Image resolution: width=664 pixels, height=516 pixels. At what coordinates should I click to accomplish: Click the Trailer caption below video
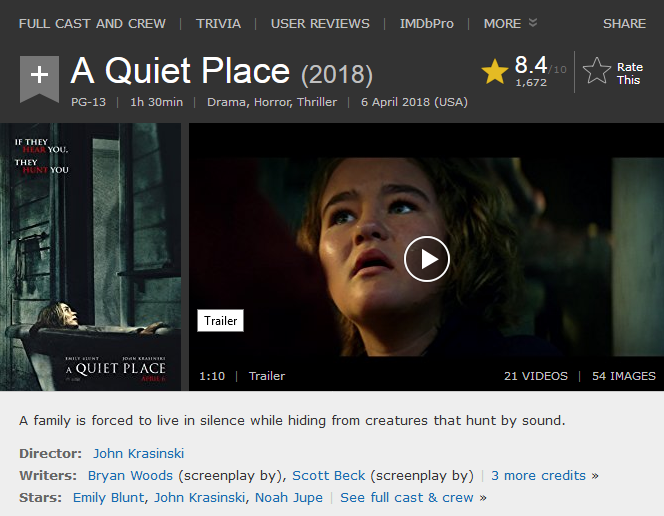(x=267, y=376)
